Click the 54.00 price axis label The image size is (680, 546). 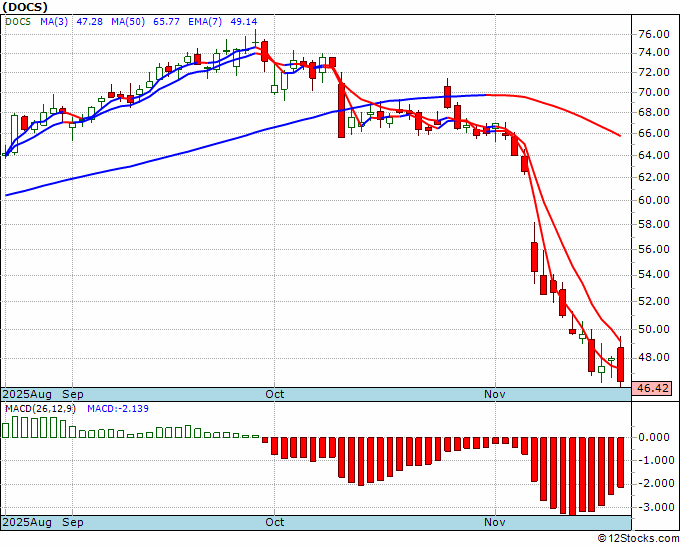[654, 274]
